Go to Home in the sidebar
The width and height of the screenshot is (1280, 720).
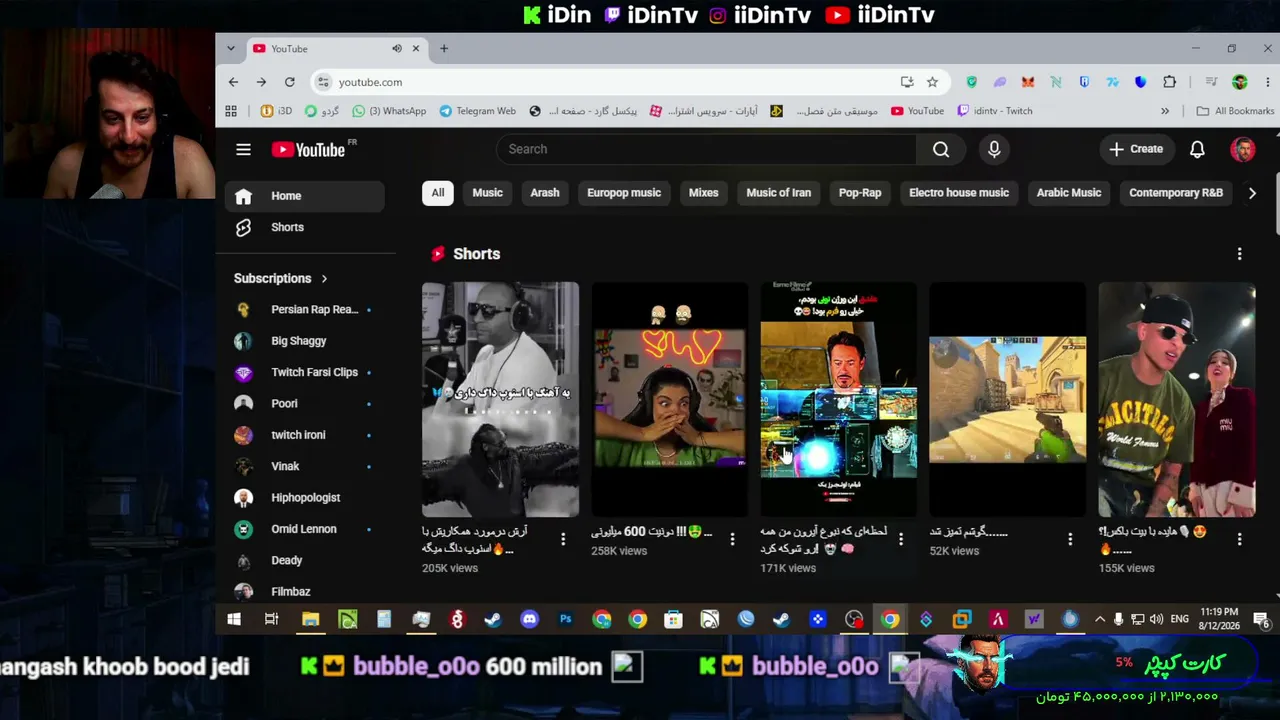point(304,196)
